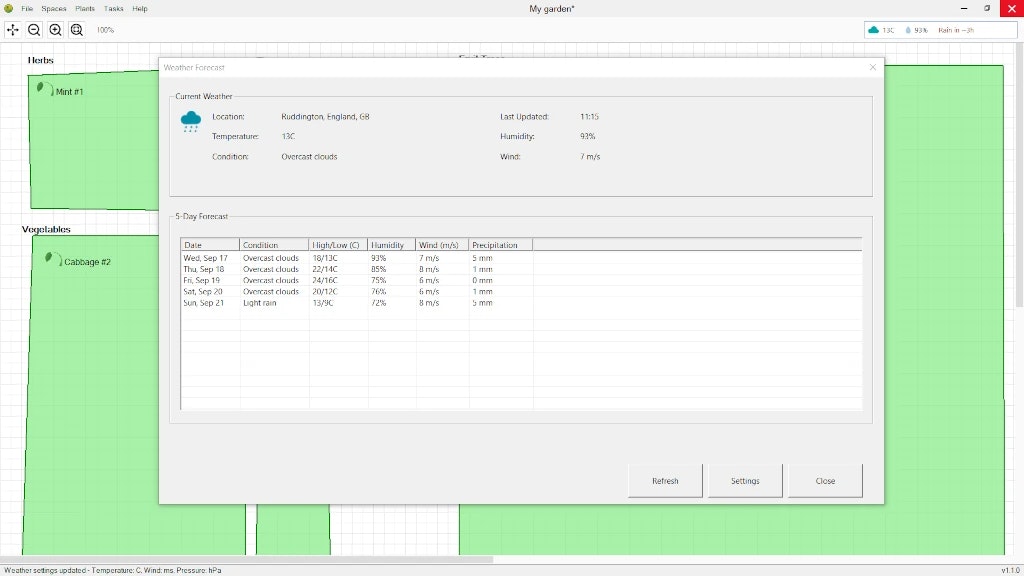
Task: Open the Help menu
Action: pos(139,8)
